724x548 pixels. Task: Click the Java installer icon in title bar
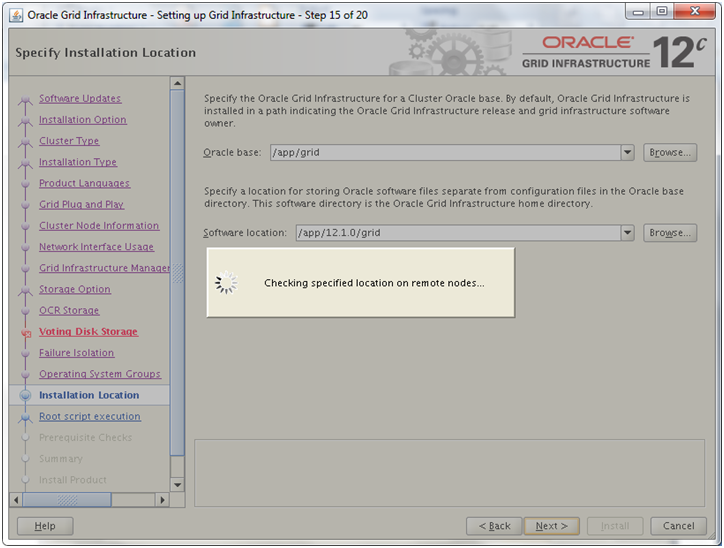(16, 15)
